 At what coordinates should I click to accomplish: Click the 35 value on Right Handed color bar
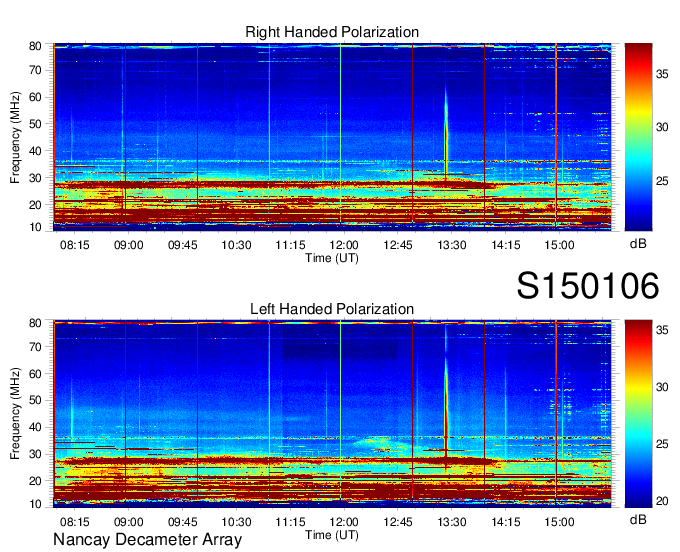click(662, 74)
